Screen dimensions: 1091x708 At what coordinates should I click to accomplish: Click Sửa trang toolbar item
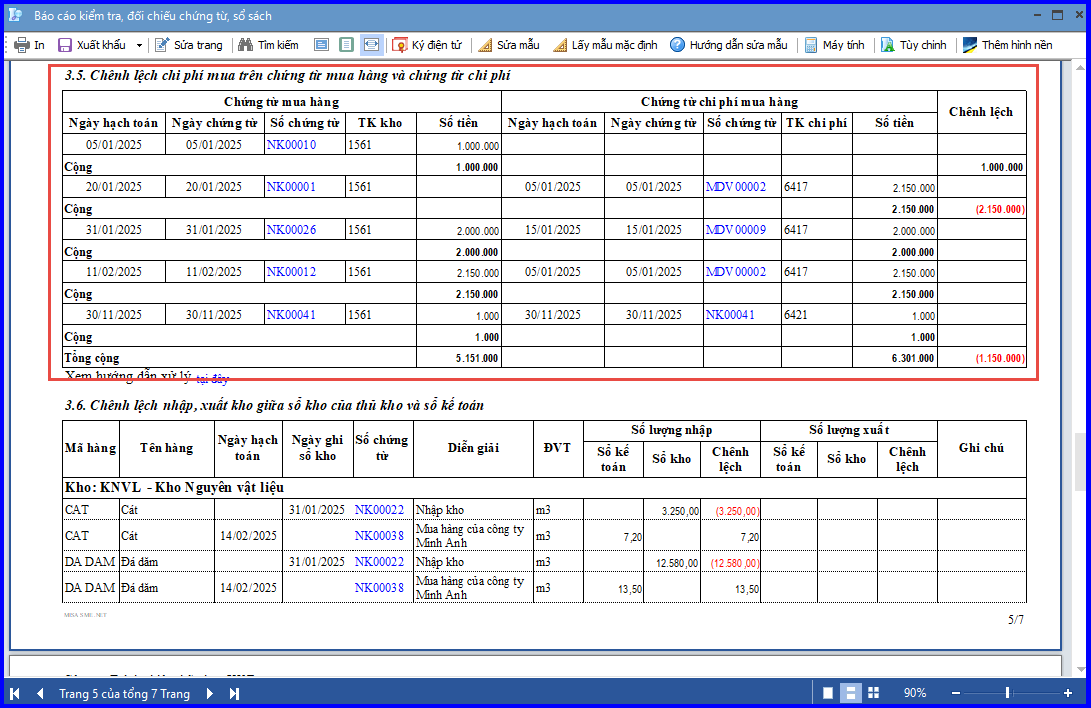[x=189, y=45]
